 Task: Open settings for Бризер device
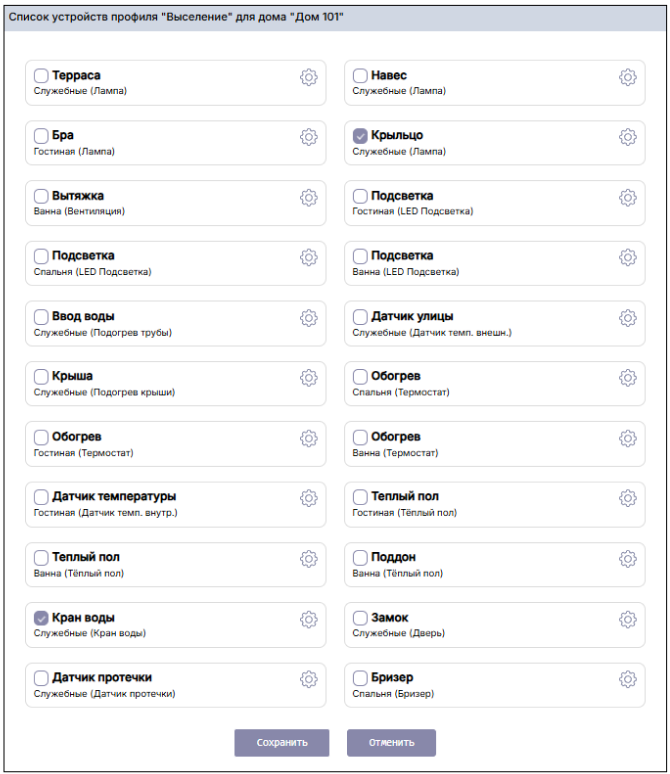pyautogui.click(x=628, y=679)
